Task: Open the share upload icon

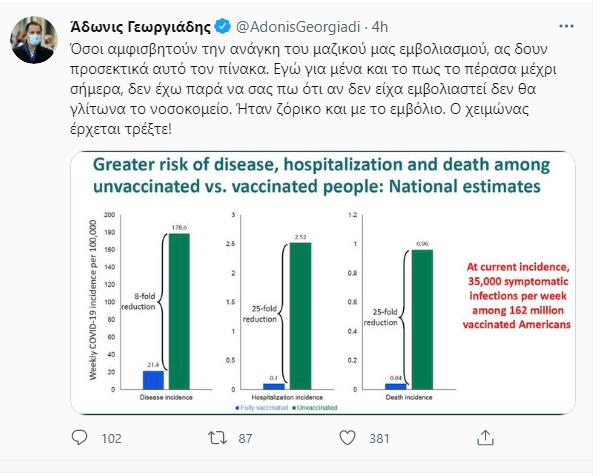Action: pyautogui.click(x=485, y=437)
